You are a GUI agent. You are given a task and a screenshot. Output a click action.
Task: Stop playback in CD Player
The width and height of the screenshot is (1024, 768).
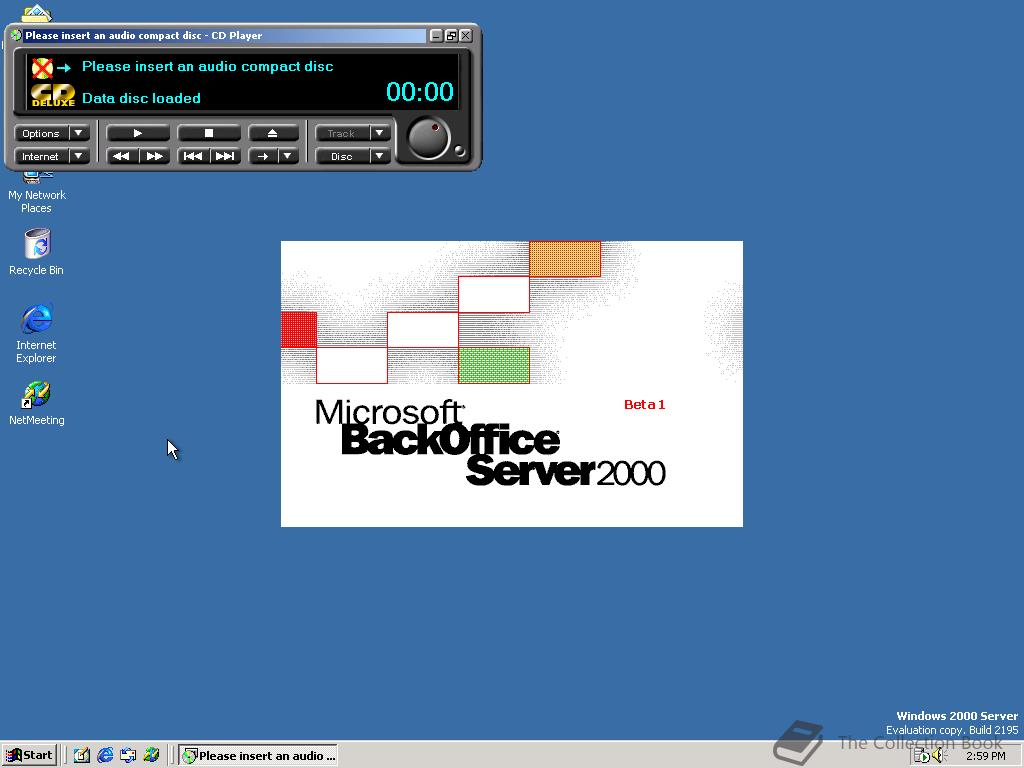pos(209,133)
